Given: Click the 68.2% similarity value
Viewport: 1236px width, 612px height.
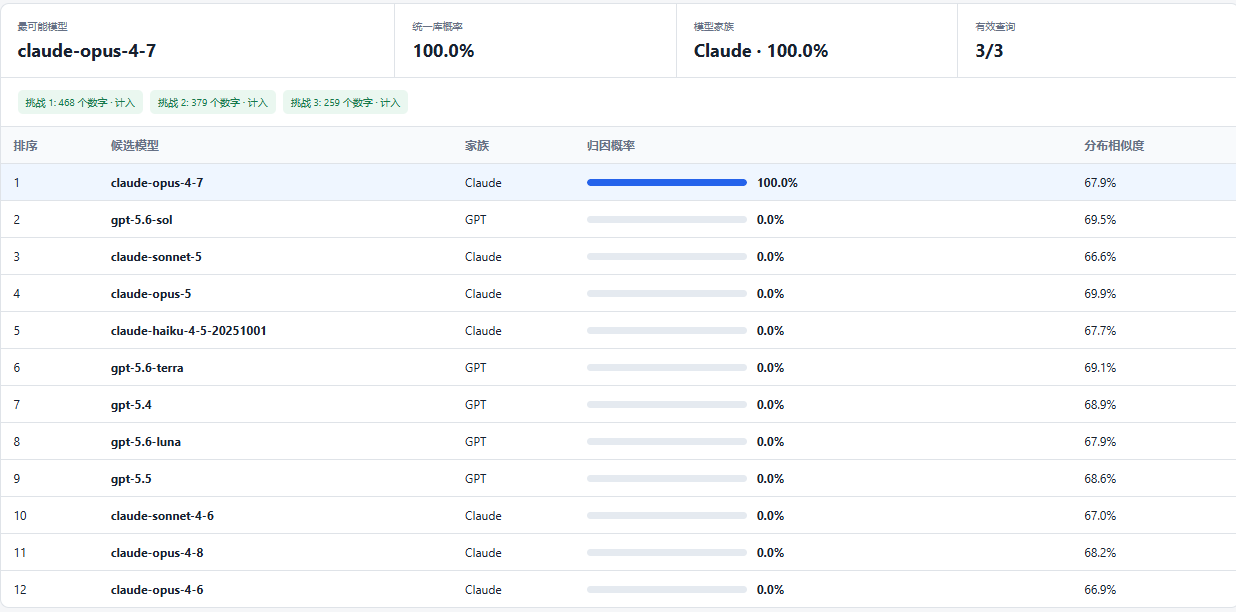Looking at the screenshot, I should tap(1100, 553).
